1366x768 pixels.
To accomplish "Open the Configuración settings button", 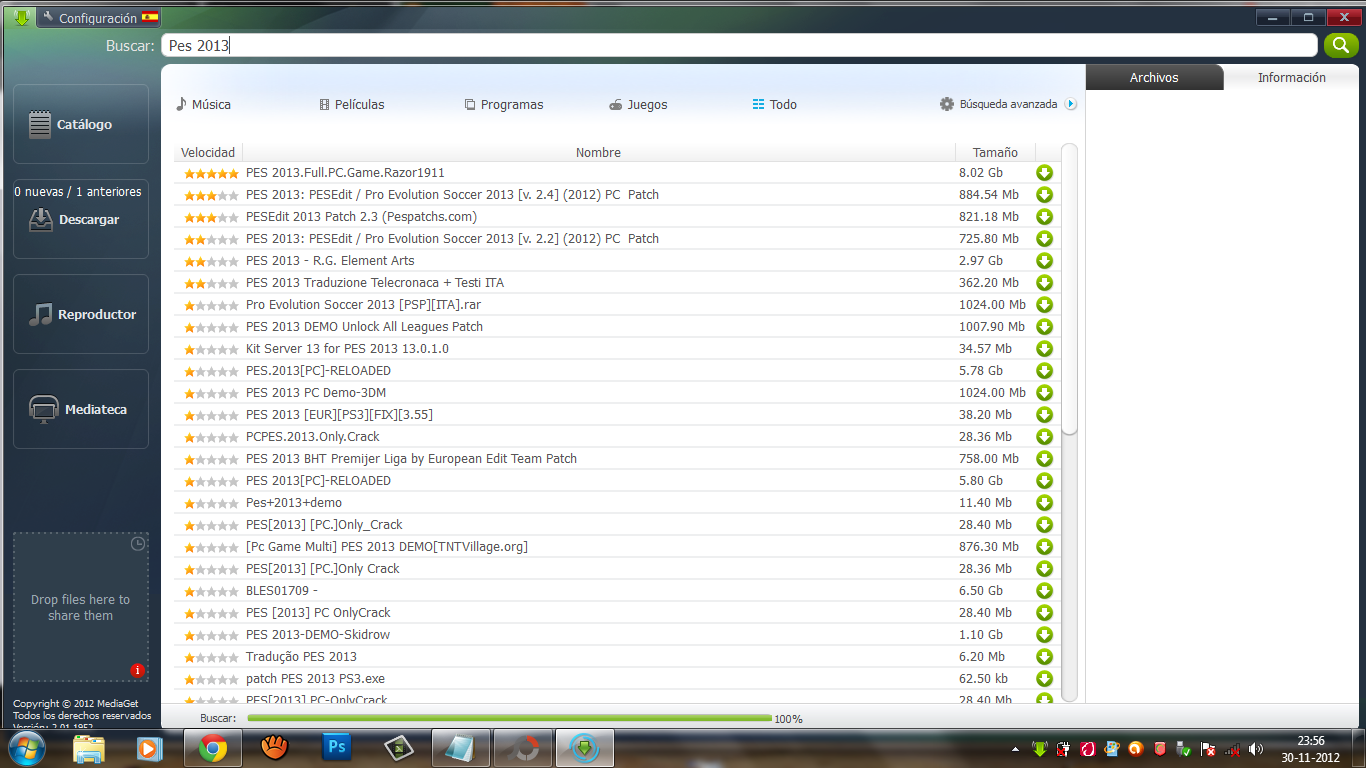I will click(x=97, y=18).
